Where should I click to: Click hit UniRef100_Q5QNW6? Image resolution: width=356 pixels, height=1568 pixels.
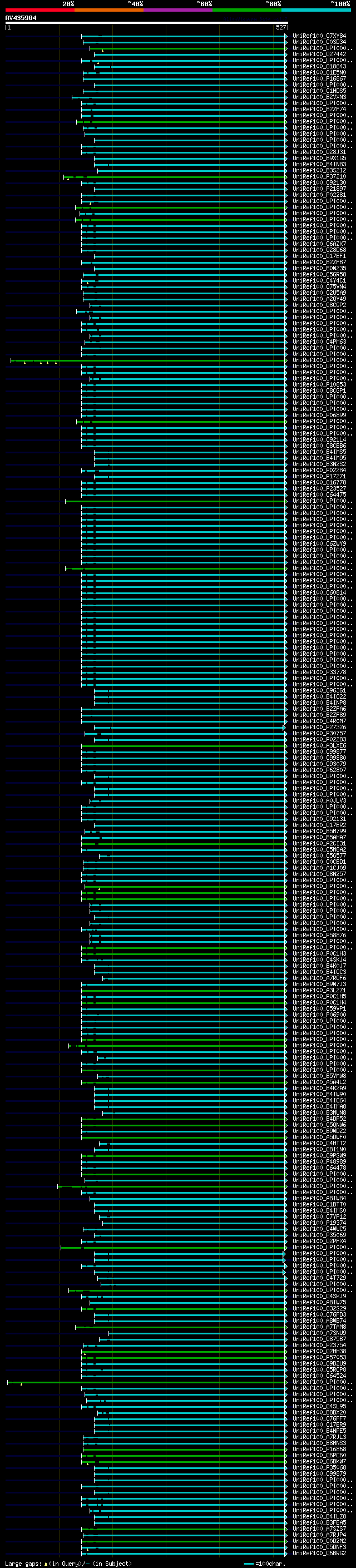pos(319,1125)
